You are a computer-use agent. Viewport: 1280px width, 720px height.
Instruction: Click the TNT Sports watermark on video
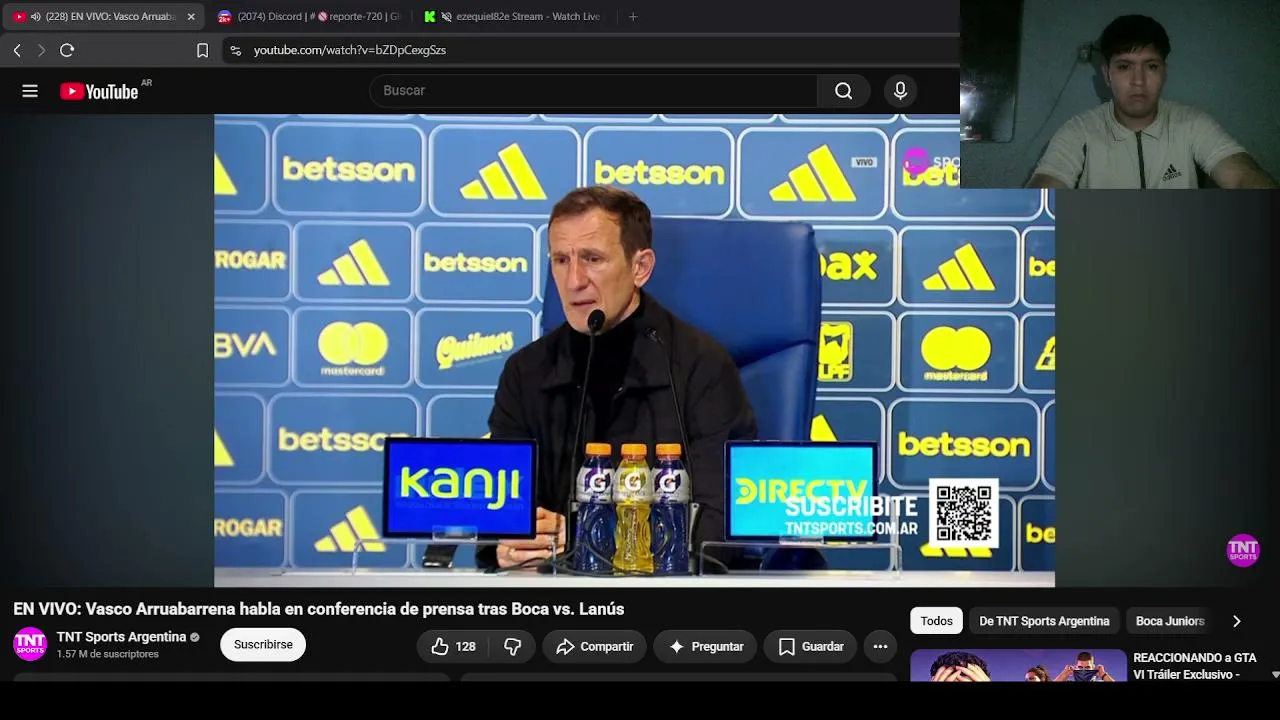1243,550
